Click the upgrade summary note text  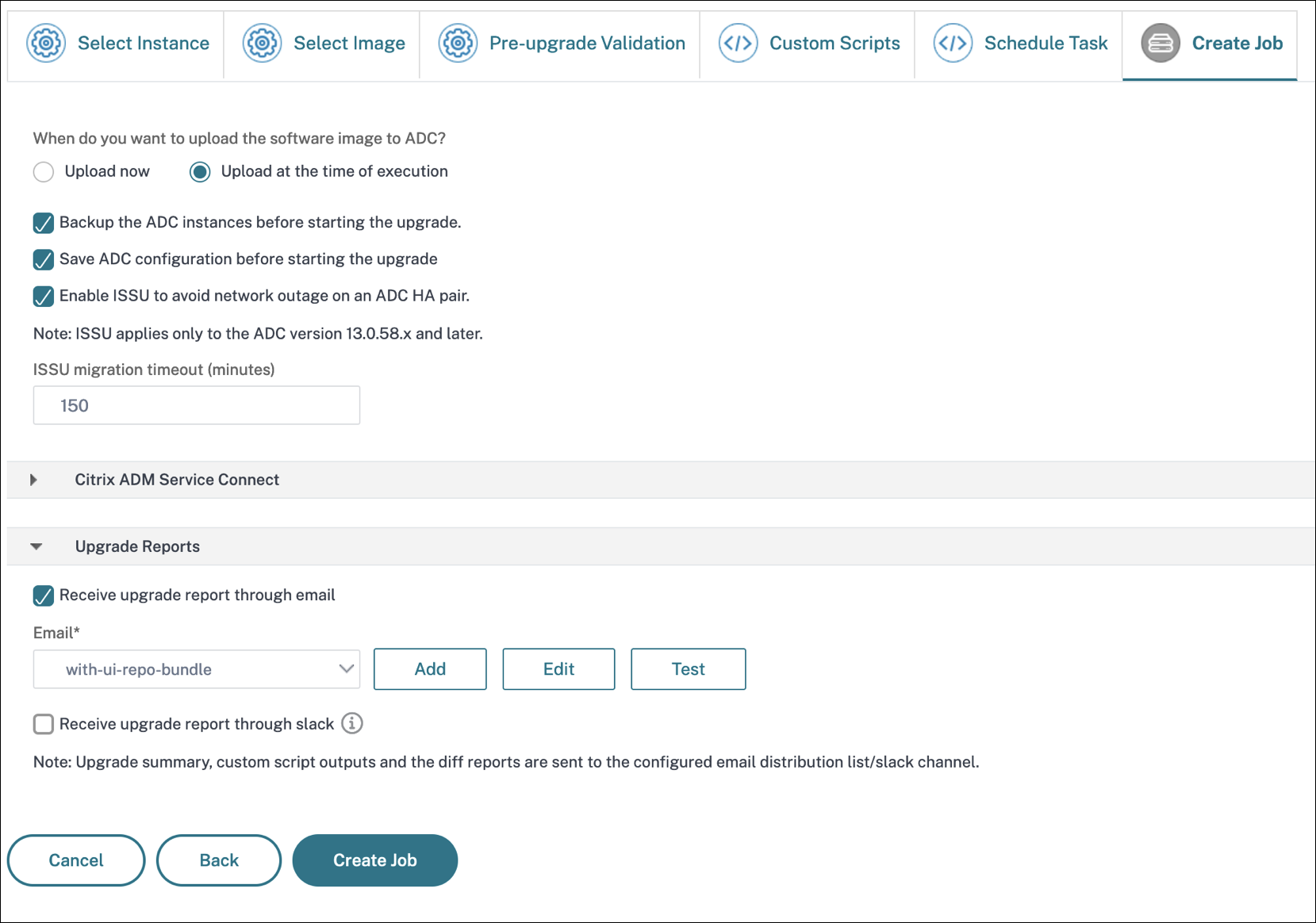tap(506, 762)
